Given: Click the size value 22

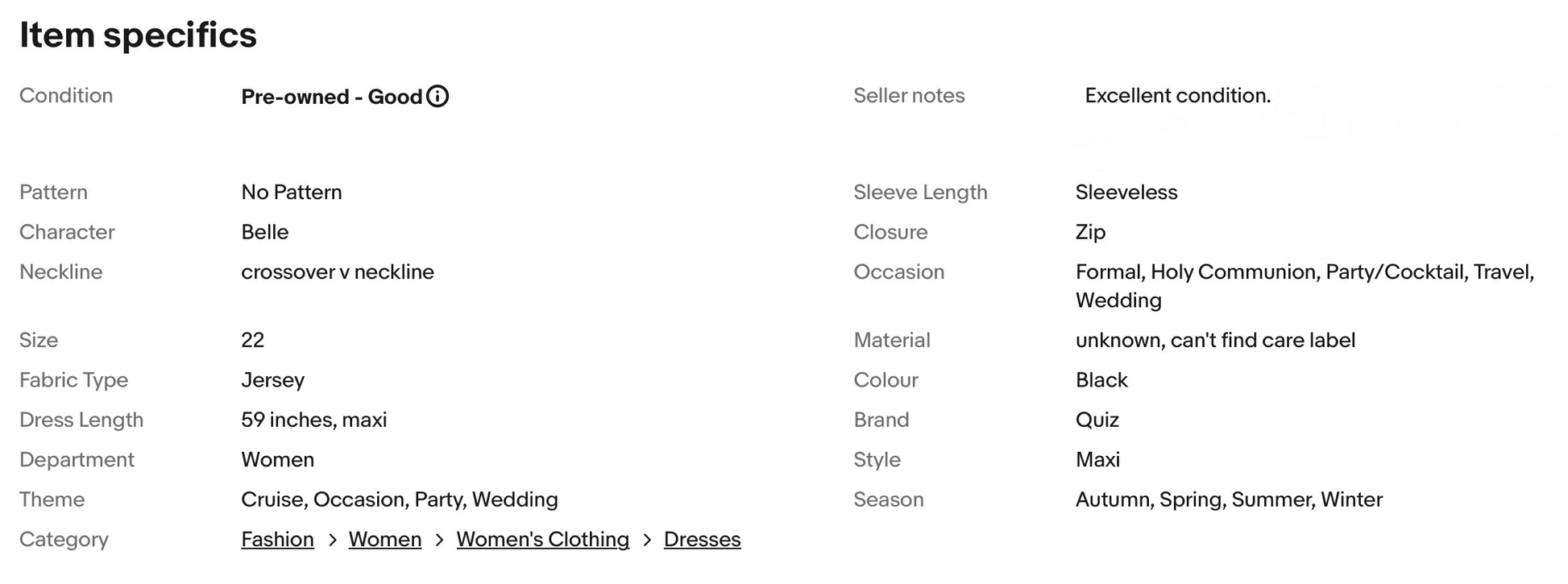Looking at the screenshot, I should click(x=253, y=341).
